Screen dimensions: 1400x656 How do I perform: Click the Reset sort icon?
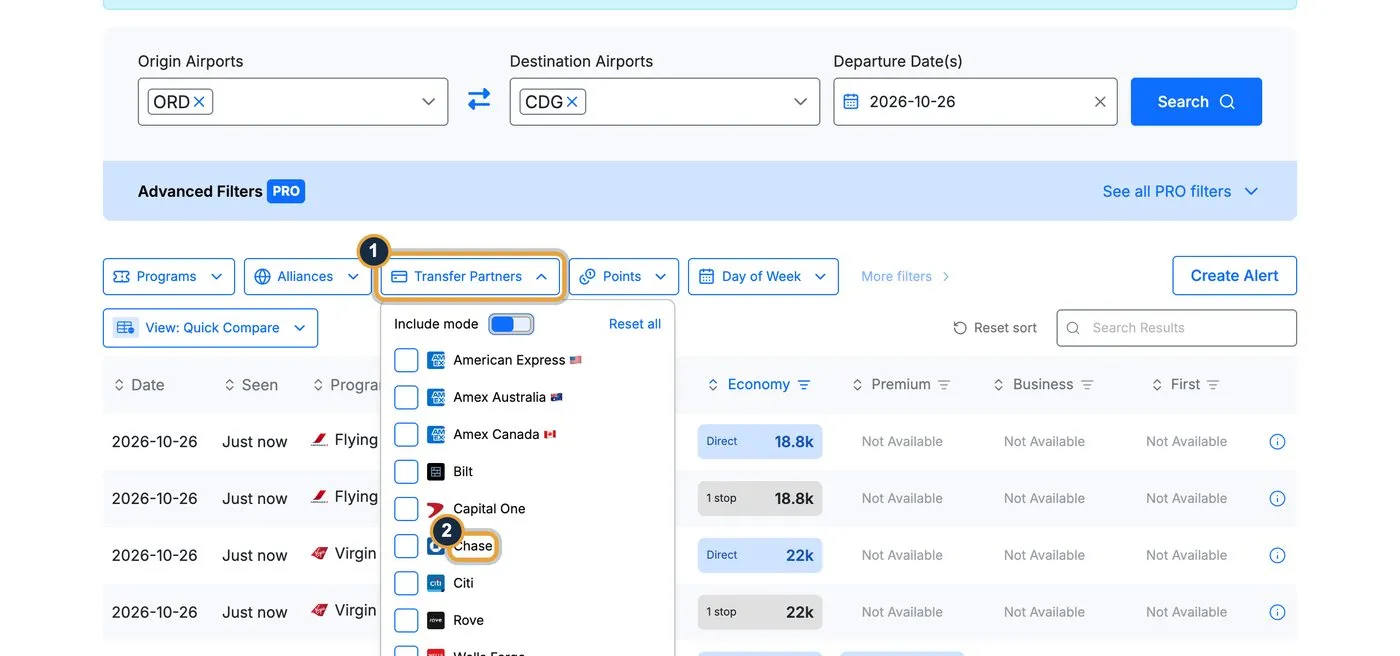(960, 328)
